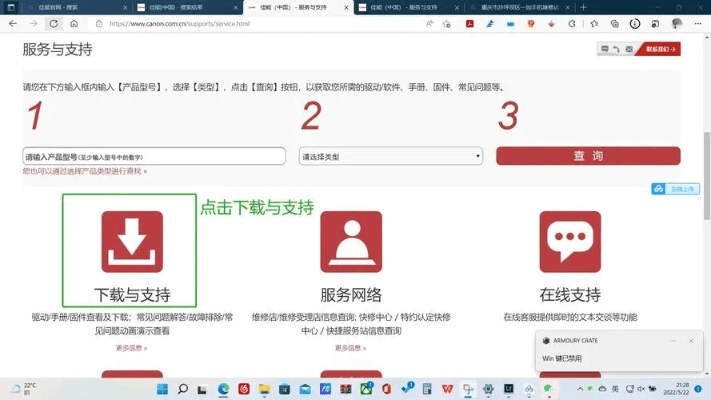Refresh the Canon support page
This screenshot has width=711, height=400.
[54, 24]
